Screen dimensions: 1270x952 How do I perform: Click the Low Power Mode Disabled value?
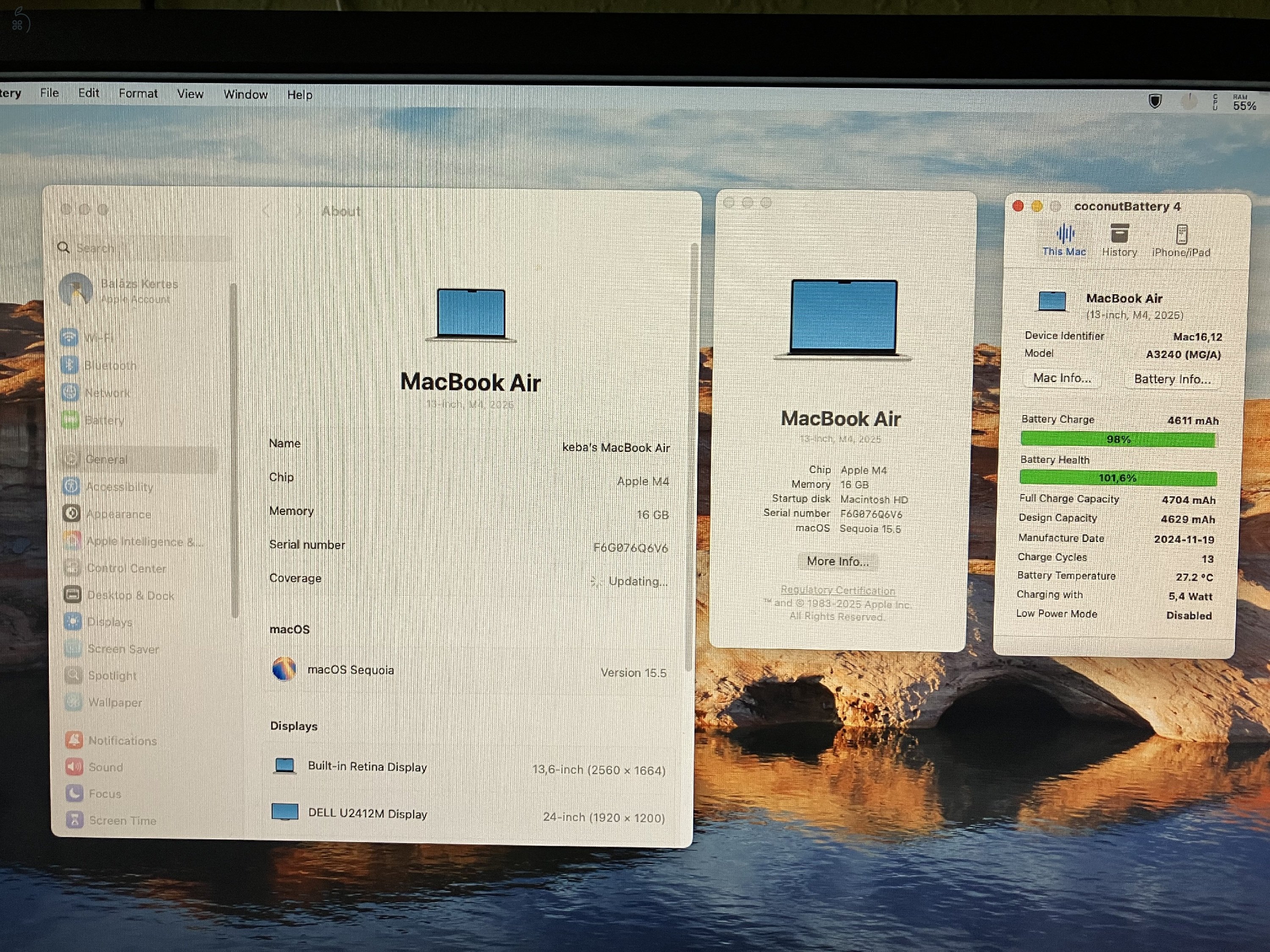[x=1188, y=616]
